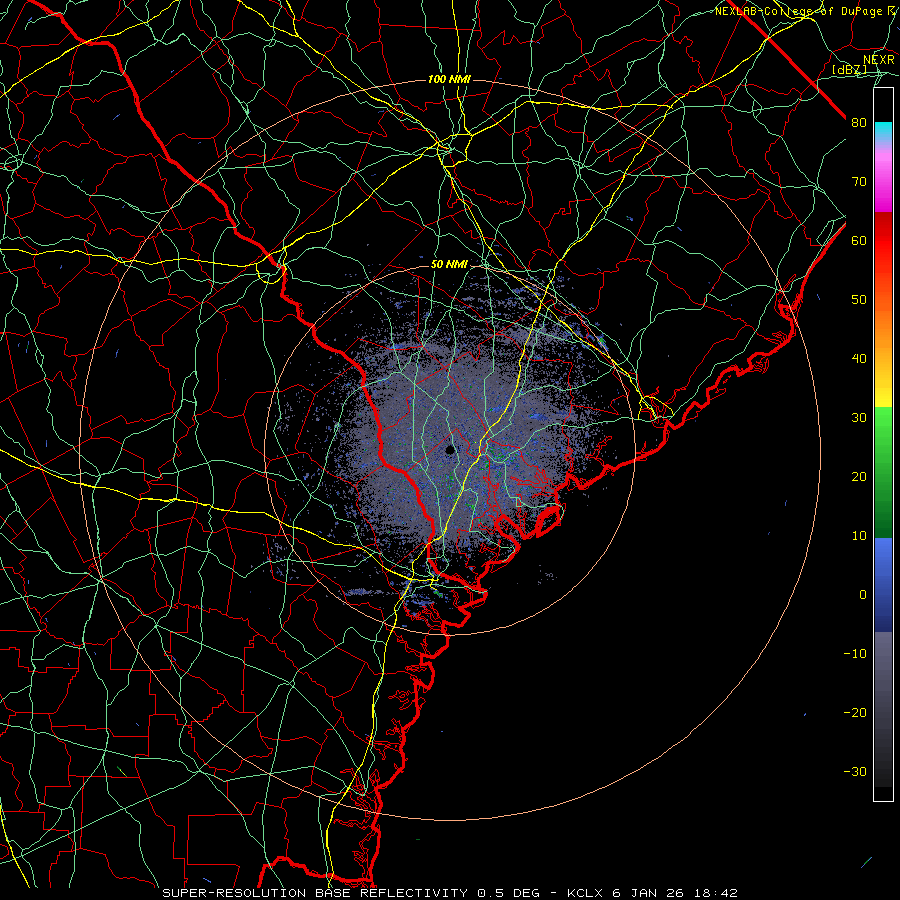
Task: Click the -20 value on dBZ scale
Action: click(x=855, y=713)
